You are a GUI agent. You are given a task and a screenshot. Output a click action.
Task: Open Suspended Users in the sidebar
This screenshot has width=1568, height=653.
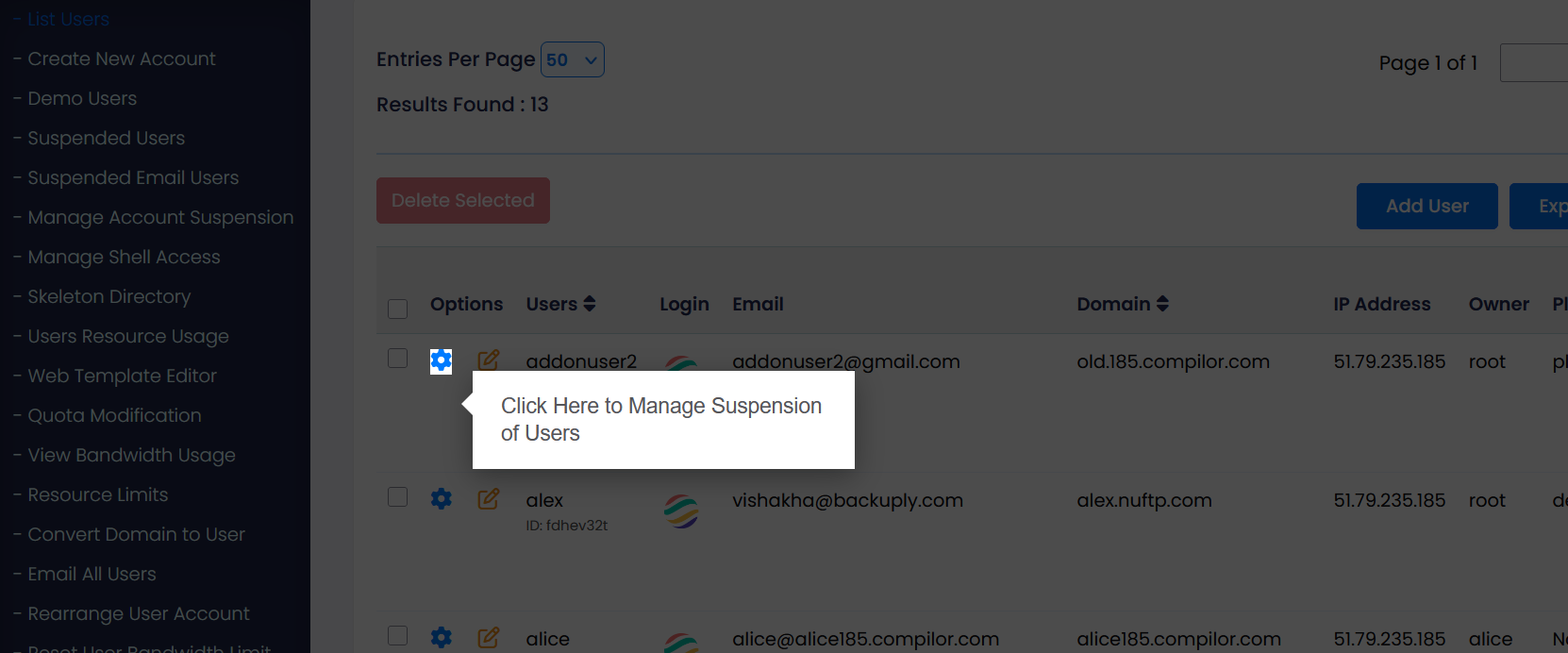106,138
